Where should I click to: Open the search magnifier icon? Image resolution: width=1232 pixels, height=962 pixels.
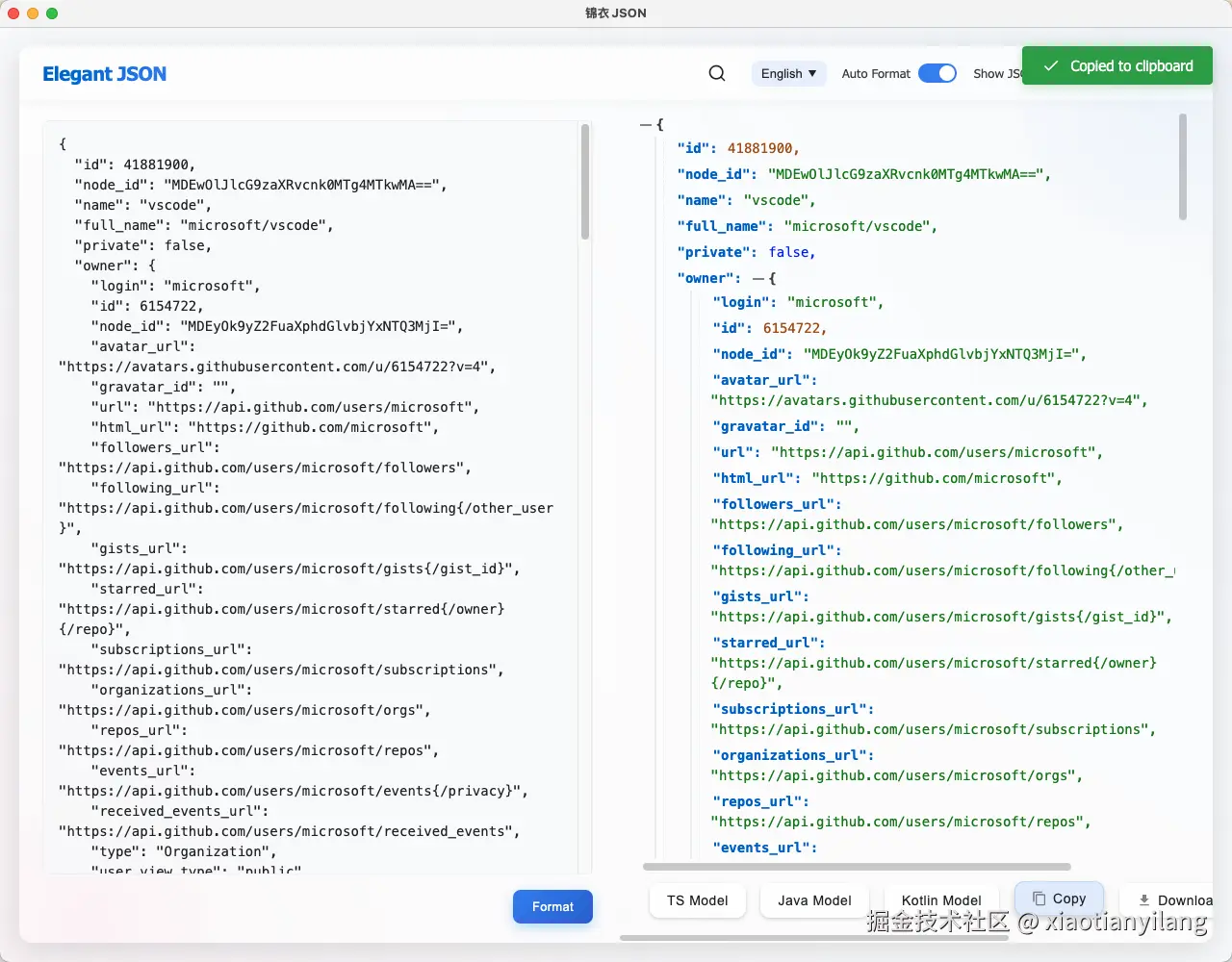pyautogui.click(x=717, y=73)
